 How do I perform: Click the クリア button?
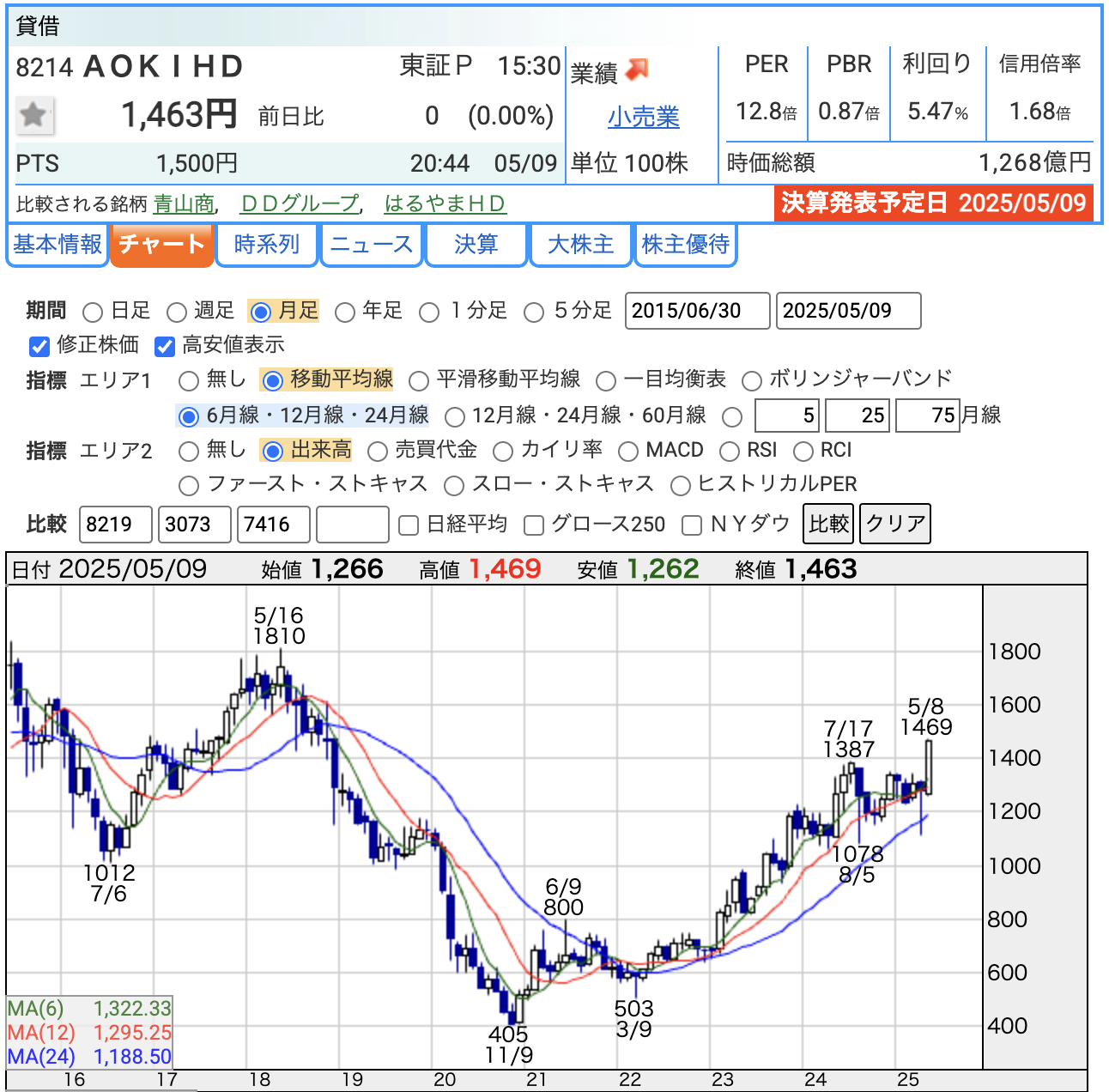click(x=895, y=524)
